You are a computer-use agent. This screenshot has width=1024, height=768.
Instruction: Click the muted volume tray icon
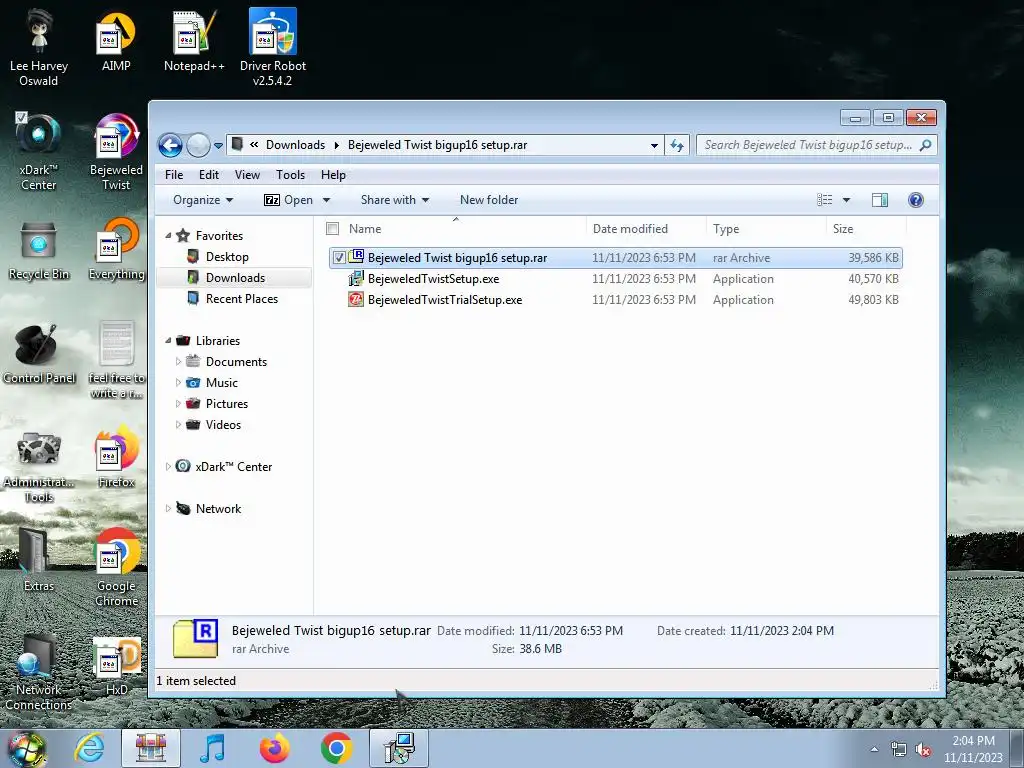(923, 750)
